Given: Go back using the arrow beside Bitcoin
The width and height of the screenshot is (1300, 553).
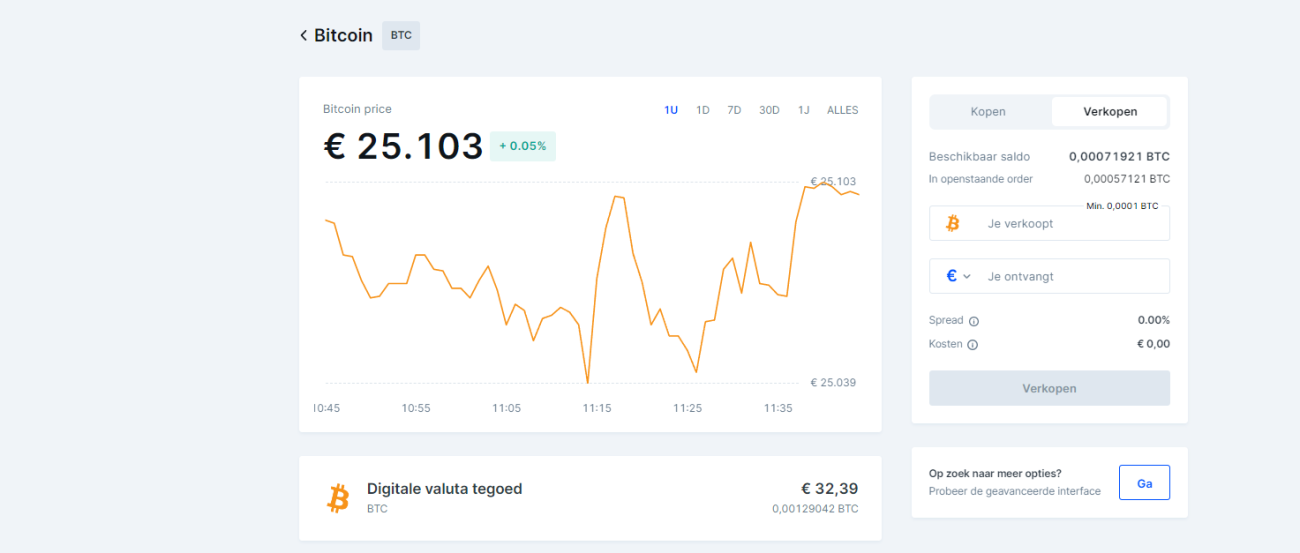Looking at the screenshot, I should 304,36.
